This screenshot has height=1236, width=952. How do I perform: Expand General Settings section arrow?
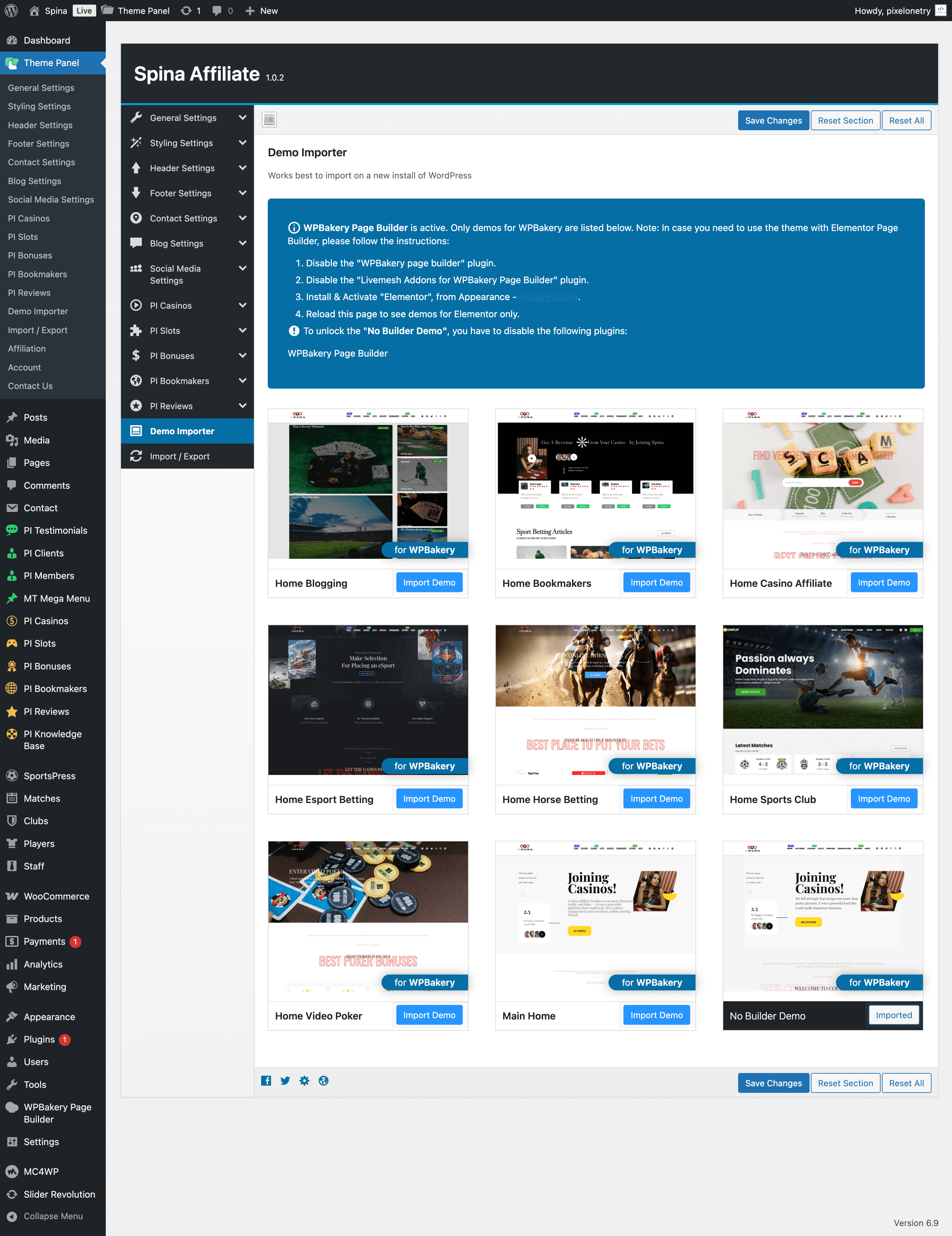[242, 118]
